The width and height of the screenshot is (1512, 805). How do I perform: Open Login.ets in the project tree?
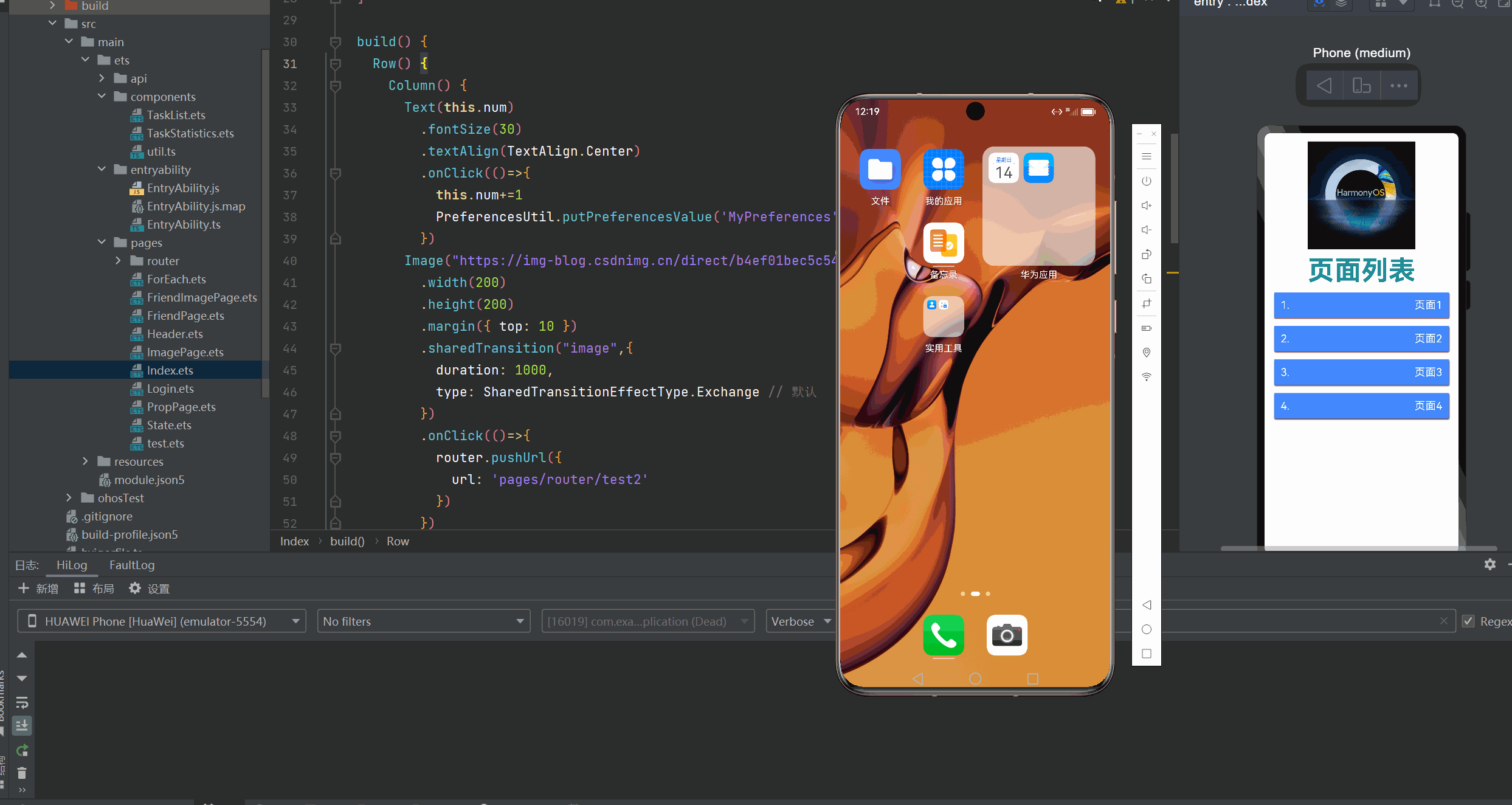point(170,389)
